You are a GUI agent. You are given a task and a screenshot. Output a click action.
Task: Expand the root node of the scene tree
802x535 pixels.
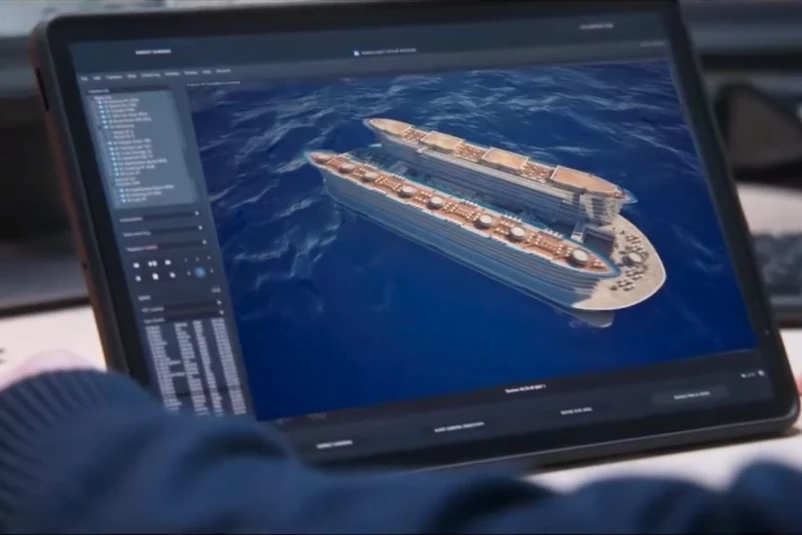93,95
